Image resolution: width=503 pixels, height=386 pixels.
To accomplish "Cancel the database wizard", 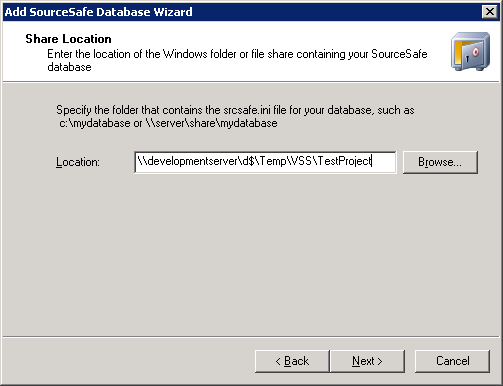I will (x=452, y=361).
